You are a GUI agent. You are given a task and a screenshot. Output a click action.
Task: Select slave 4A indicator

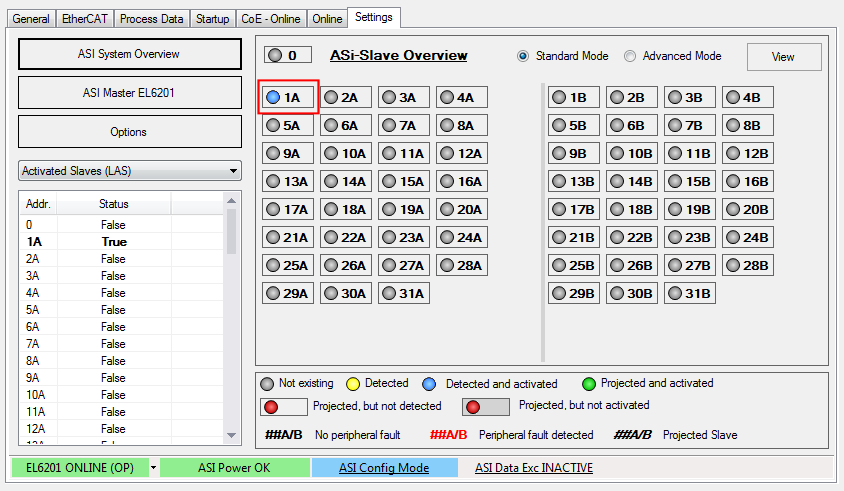[x=462, y=97]
